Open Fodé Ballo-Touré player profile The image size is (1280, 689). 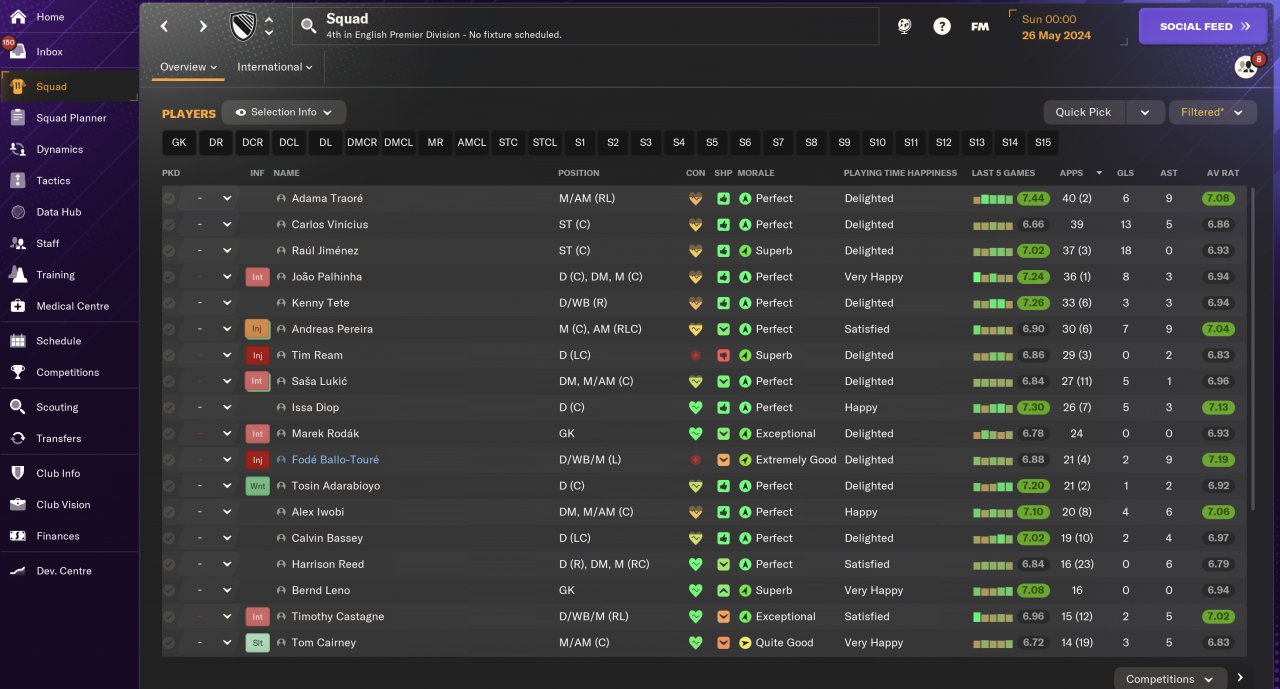pos(335,460)
